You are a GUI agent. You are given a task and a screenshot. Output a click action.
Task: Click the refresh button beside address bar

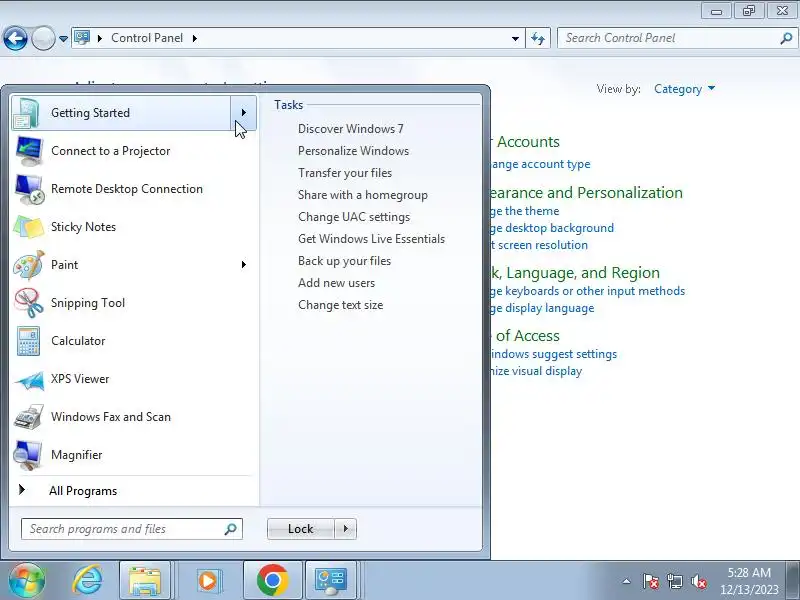click(x=538, y=38)
